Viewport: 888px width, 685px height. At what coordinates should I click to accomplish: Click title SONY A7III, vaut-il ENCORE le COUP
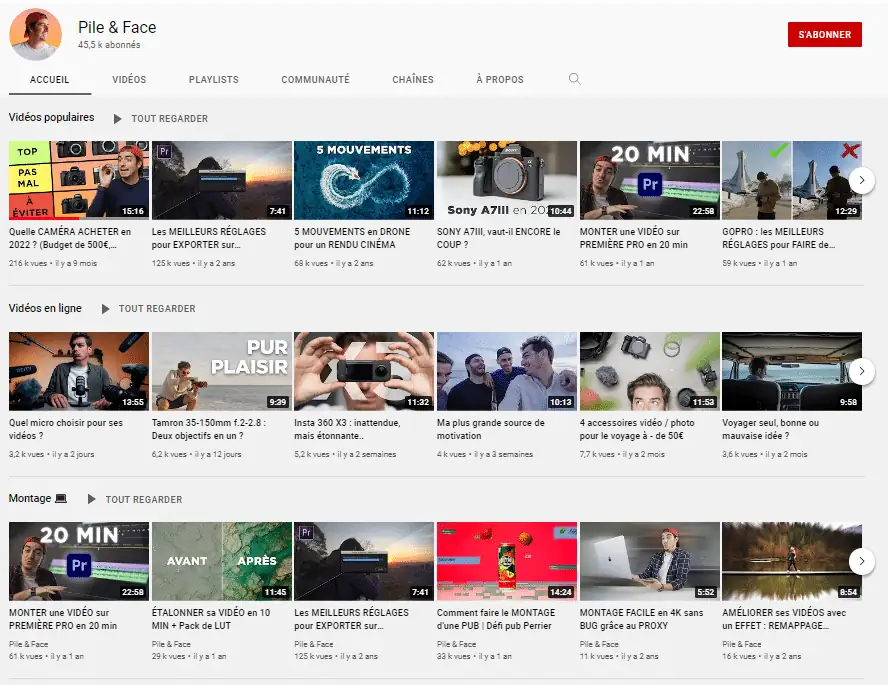click(498, 238)
